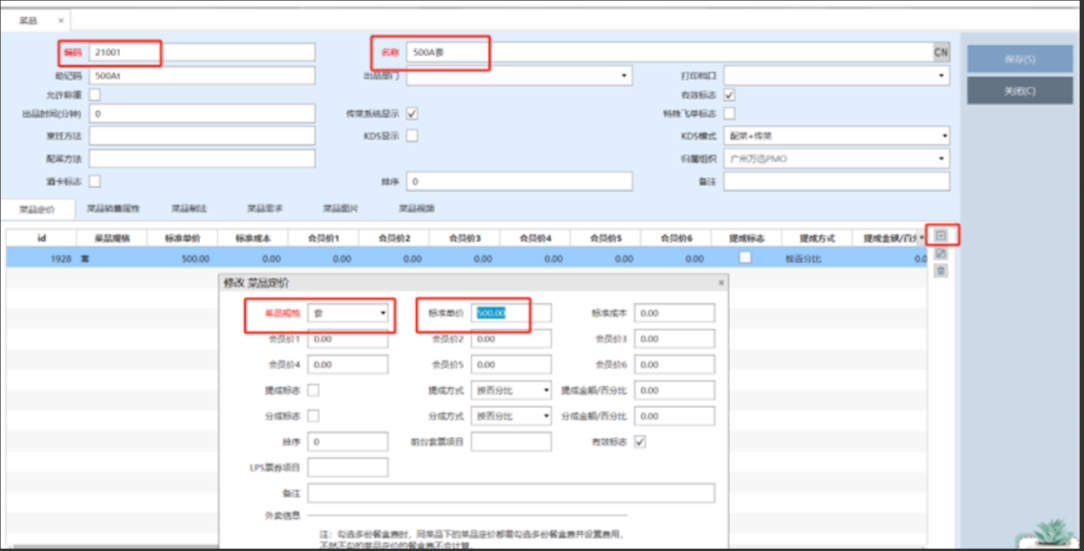Close the 菜品 tab with its x
The height and width of the screenshot is (551, 1084).
tap(60, 20)
